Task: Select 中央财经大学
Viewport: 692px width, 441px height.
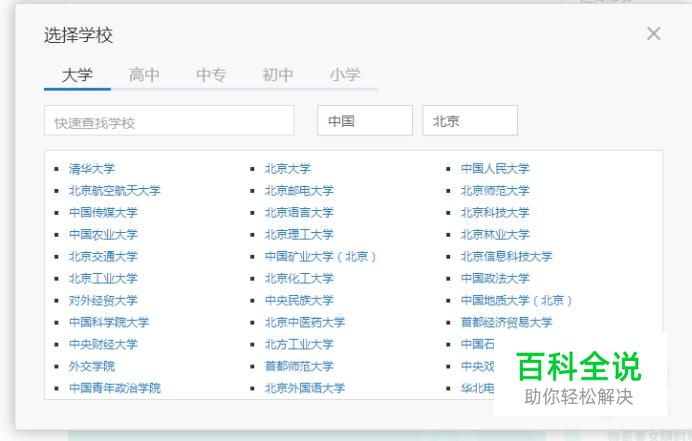Action: [x=103, y=344]
